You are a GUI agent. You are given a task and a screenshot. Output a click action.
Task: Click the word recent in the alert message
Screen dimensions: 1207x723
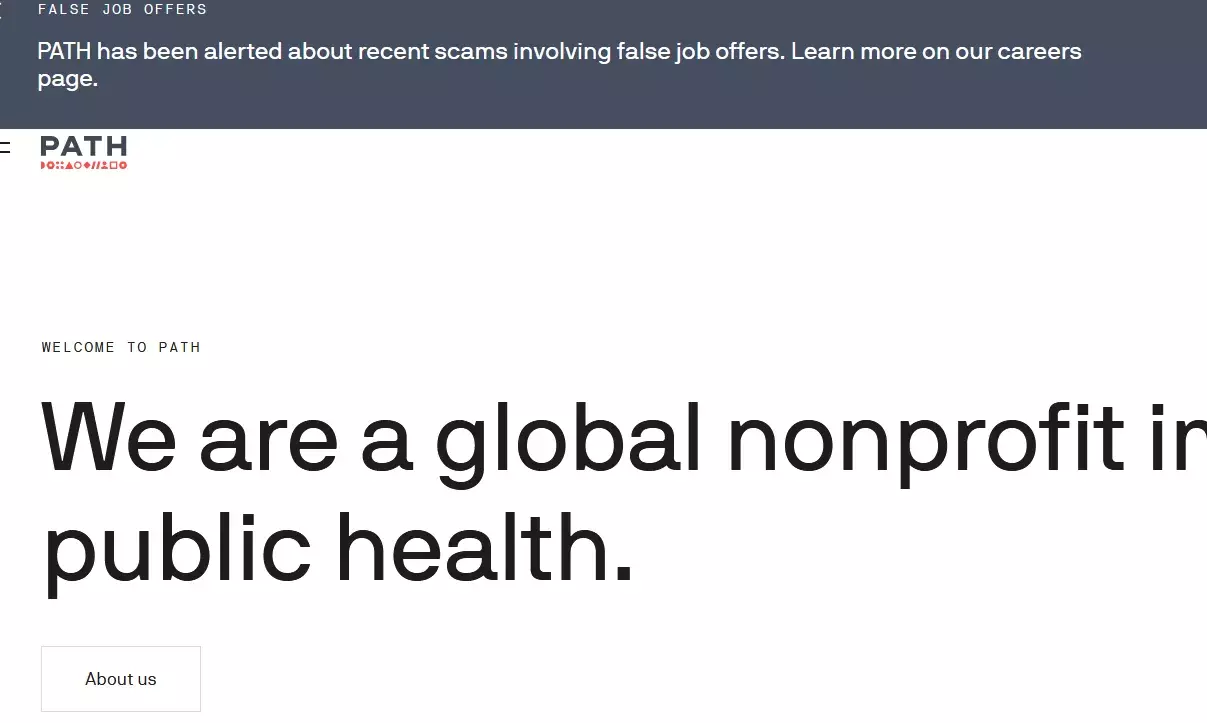tap(392, 51)
